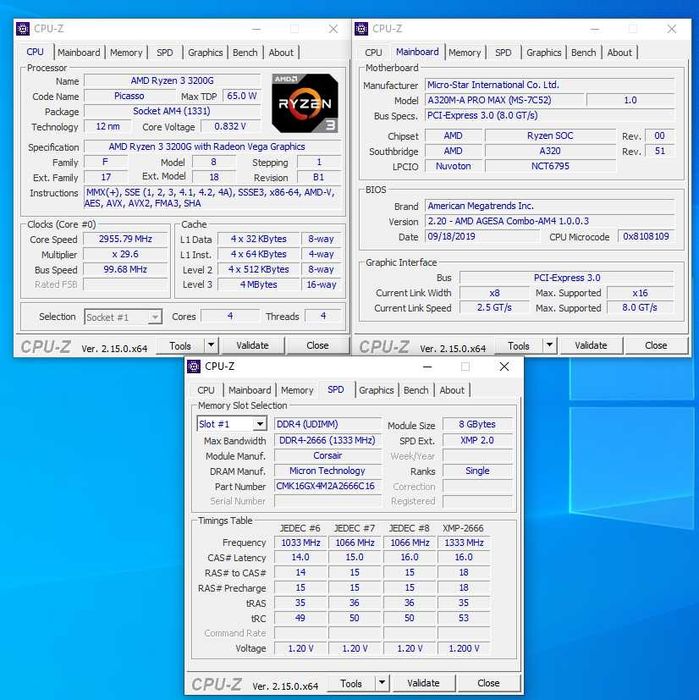
Task: Click the model 'A320M-A PRO MAX (MS-7C52)'
Action: click(504, 100)
